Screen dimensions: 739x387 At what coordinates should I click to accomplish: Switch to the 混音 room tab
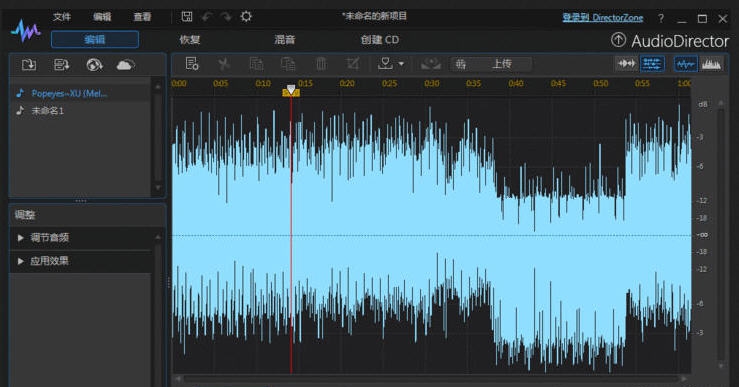285,40
